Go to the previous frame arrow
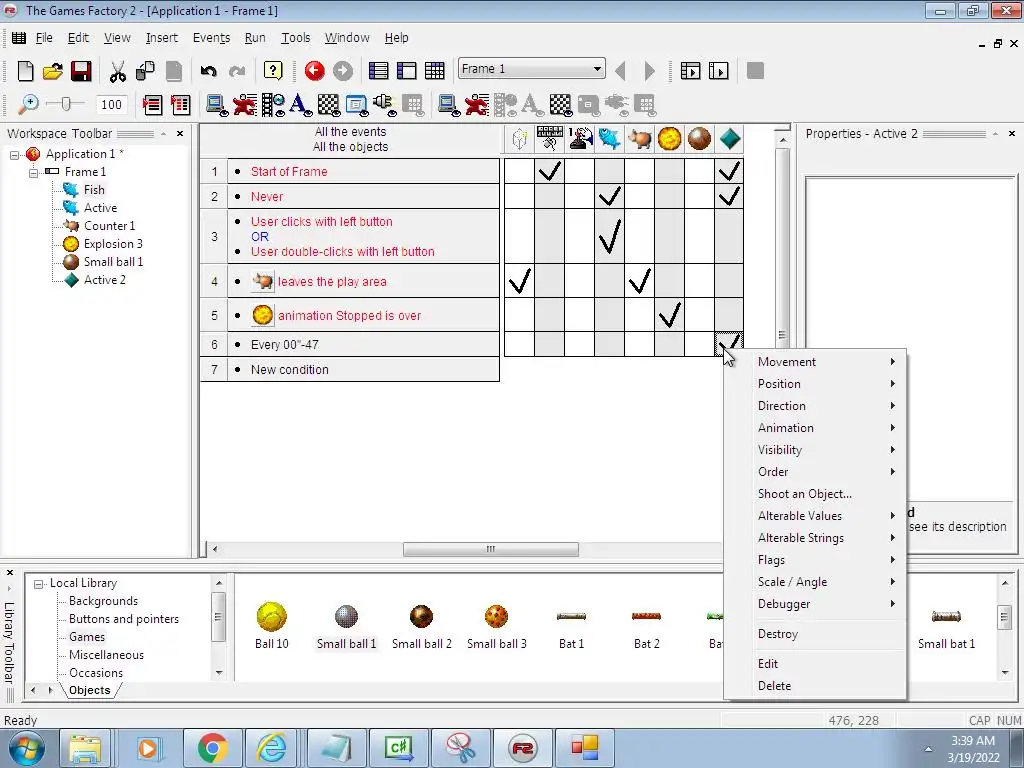 click(x=620, y=71)
